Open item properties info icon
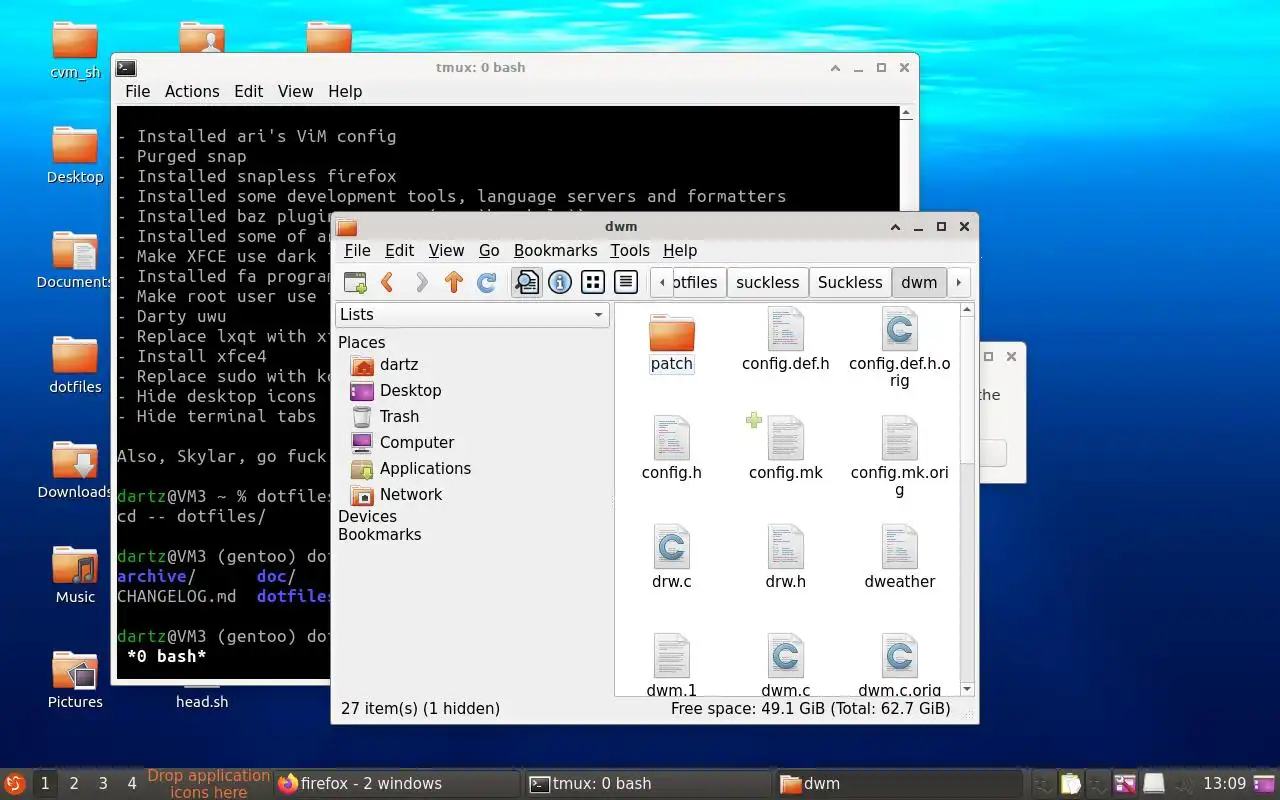The height and width of the screenshot is (800, 1280). coord(560,282)
